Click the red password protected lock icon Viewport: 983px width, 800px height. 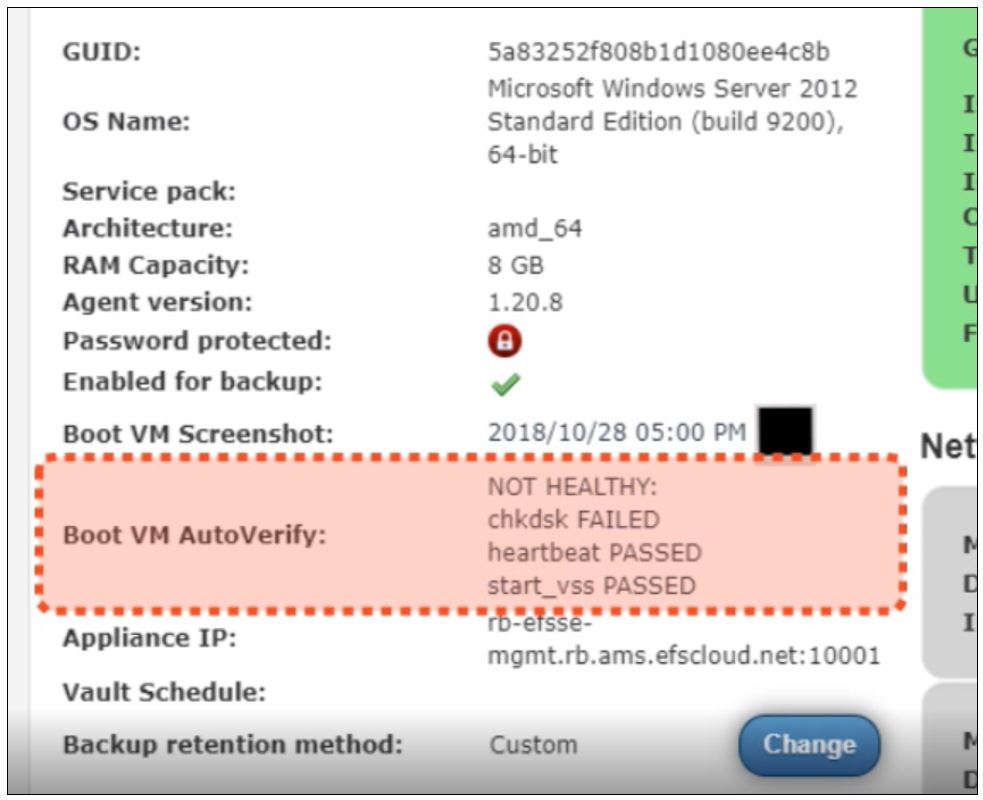tap(505, 340)
